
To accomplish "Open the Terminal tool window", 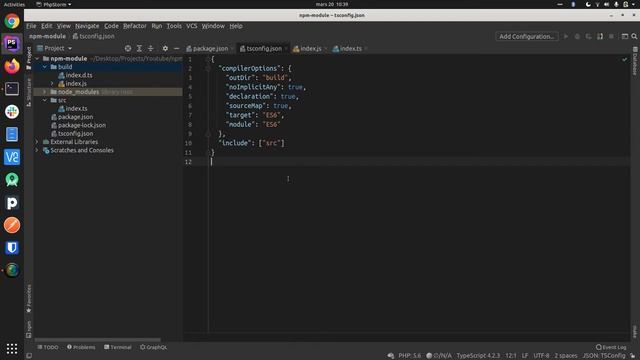I will [118, 347].
